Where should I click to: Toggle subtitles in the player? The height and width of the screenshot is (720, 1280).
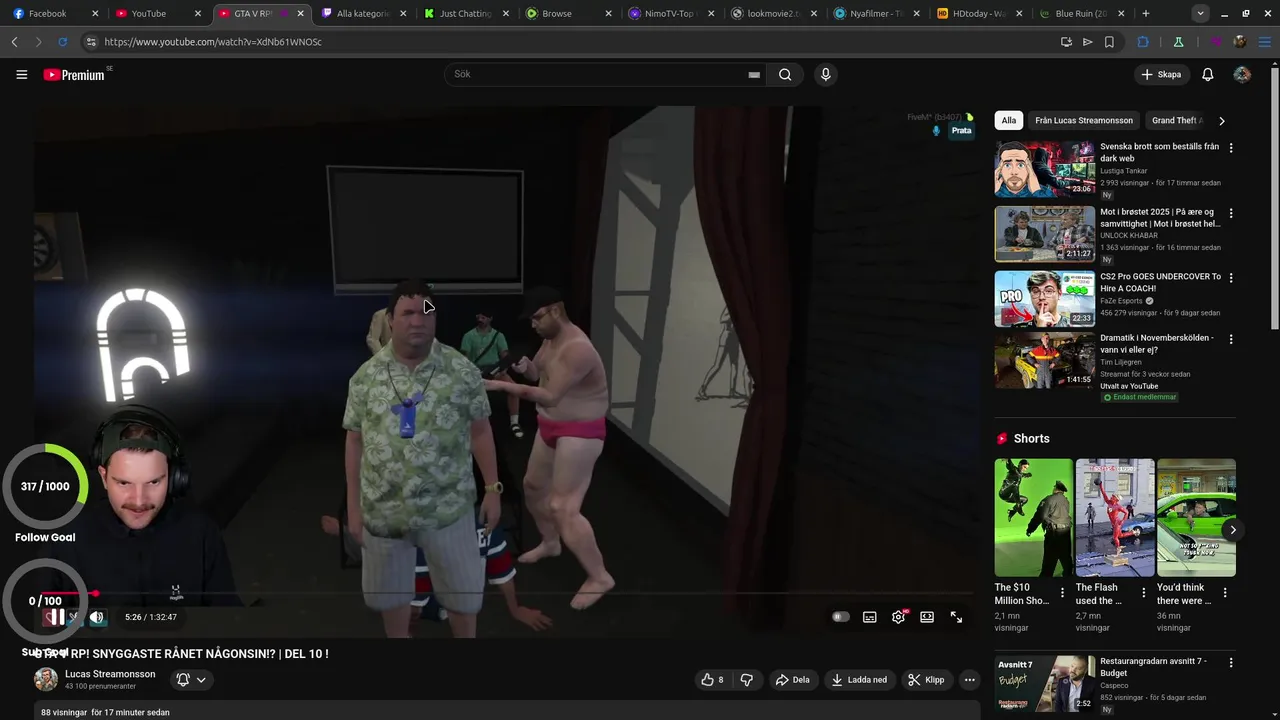(x=869, y=617)
